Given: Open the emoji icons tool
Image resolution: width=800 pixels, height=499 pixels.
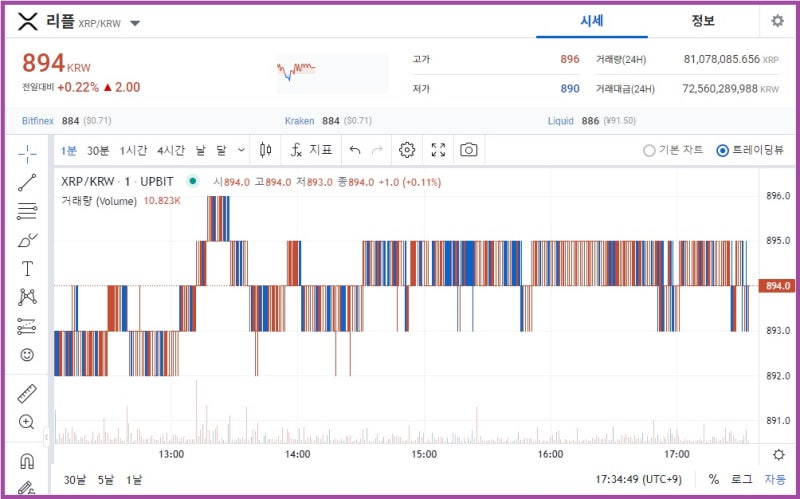Looking at the screenshot, I should pyautogui.click(x=27, y=355).
